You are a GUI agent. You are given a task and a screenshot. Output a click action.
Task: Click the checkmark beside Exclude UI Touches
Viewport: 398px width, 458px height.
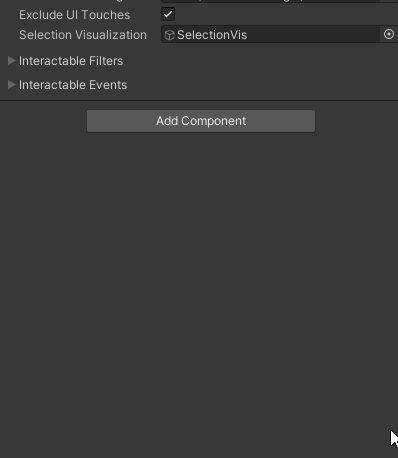point(168,14)
